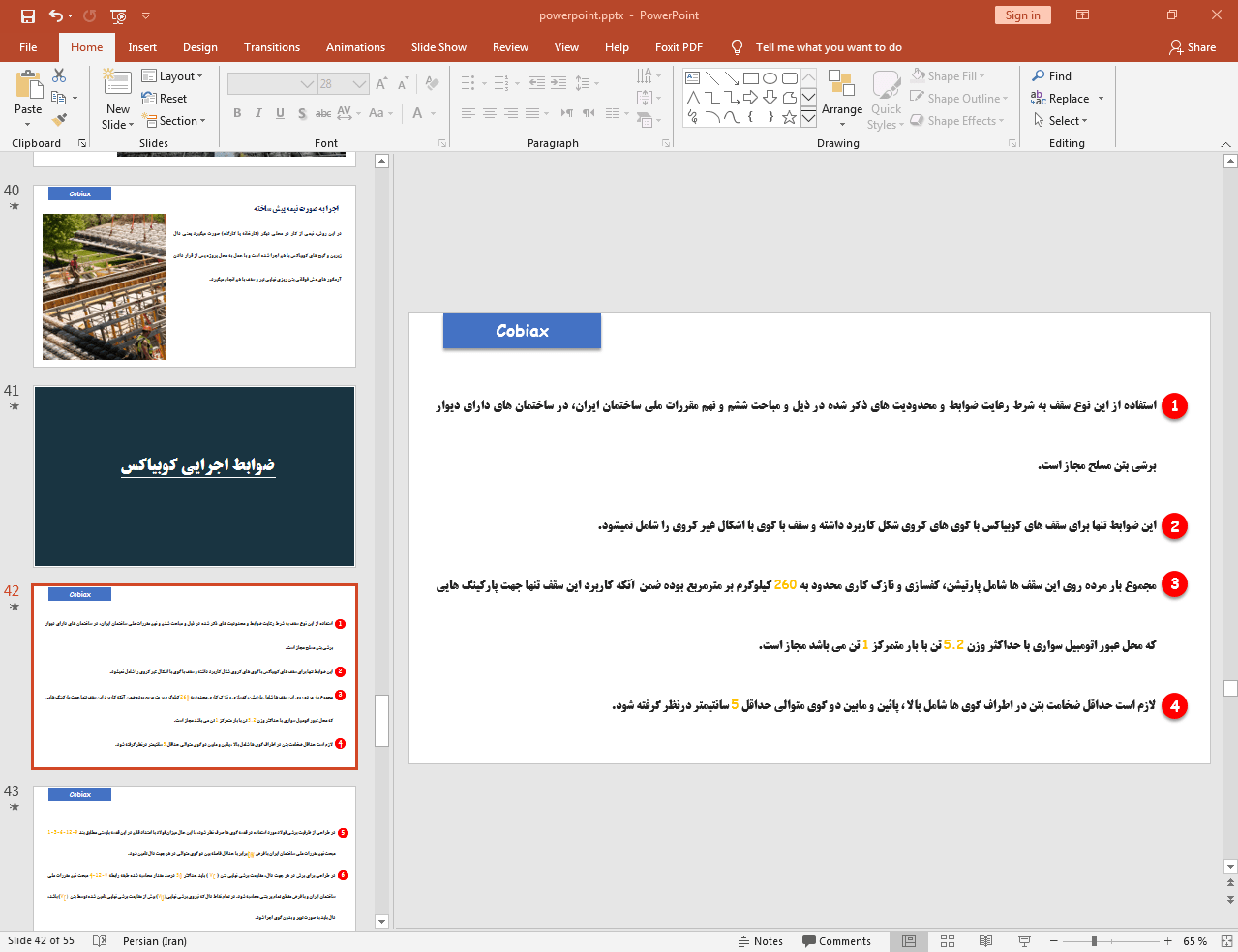Select slide 43 thumbnail
The image size is (1238, 952).
click(x=195, y=858)
